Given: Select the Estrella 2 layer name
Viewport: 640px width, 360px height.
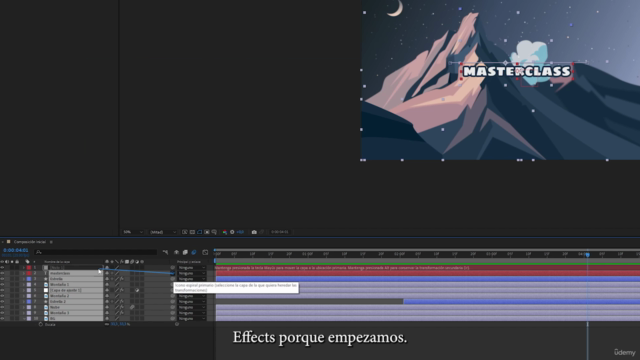Looking at the screenshot, I should tap(58, 301).
